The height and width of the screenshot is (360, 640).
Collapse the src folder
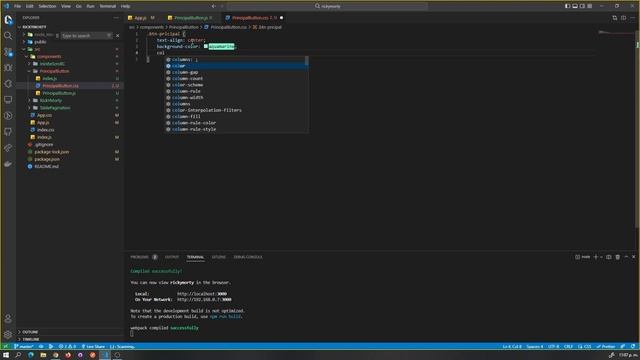coord(24,49)
